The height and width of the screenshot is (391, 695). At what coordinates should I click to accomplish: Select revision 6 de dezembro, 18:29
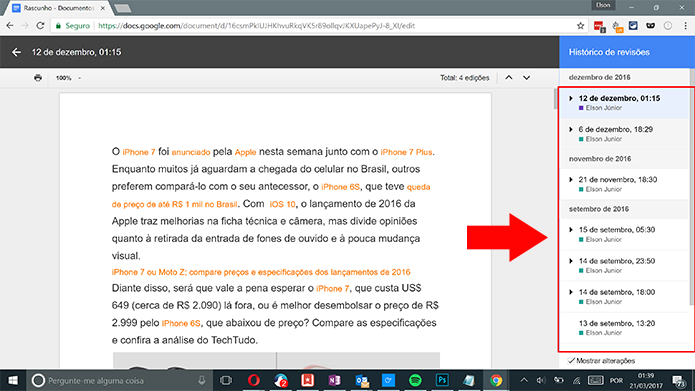(x=625, y=134)
